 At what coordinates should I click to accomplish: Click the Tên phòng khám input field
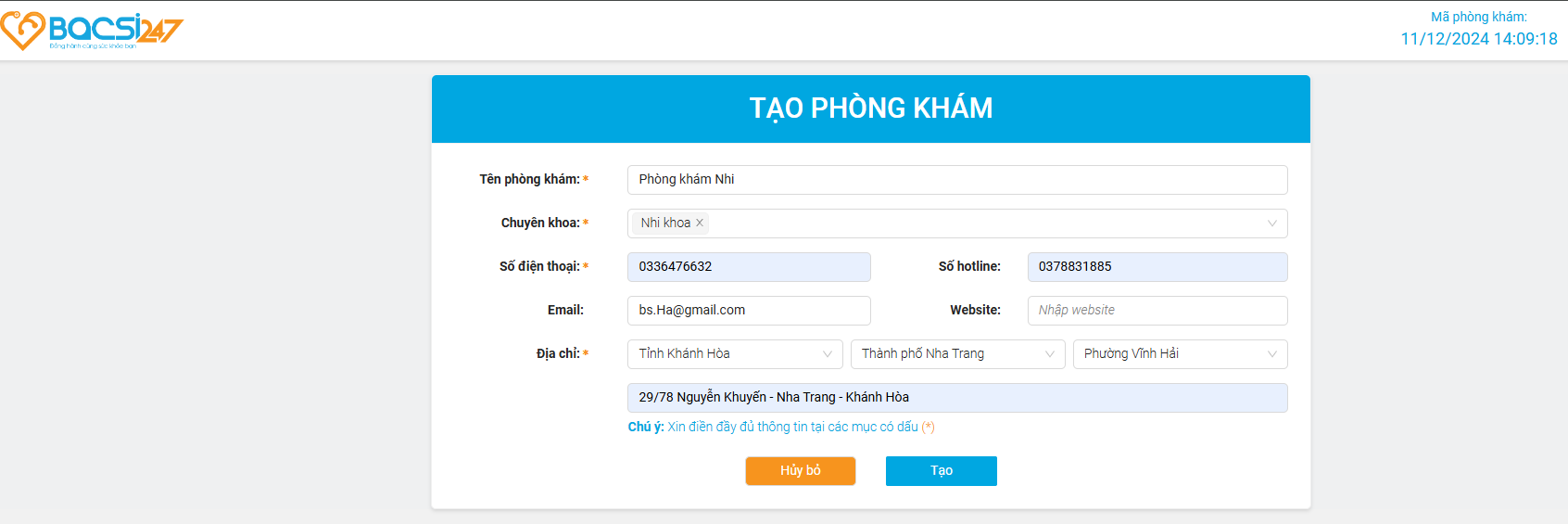tap(957, 180)
